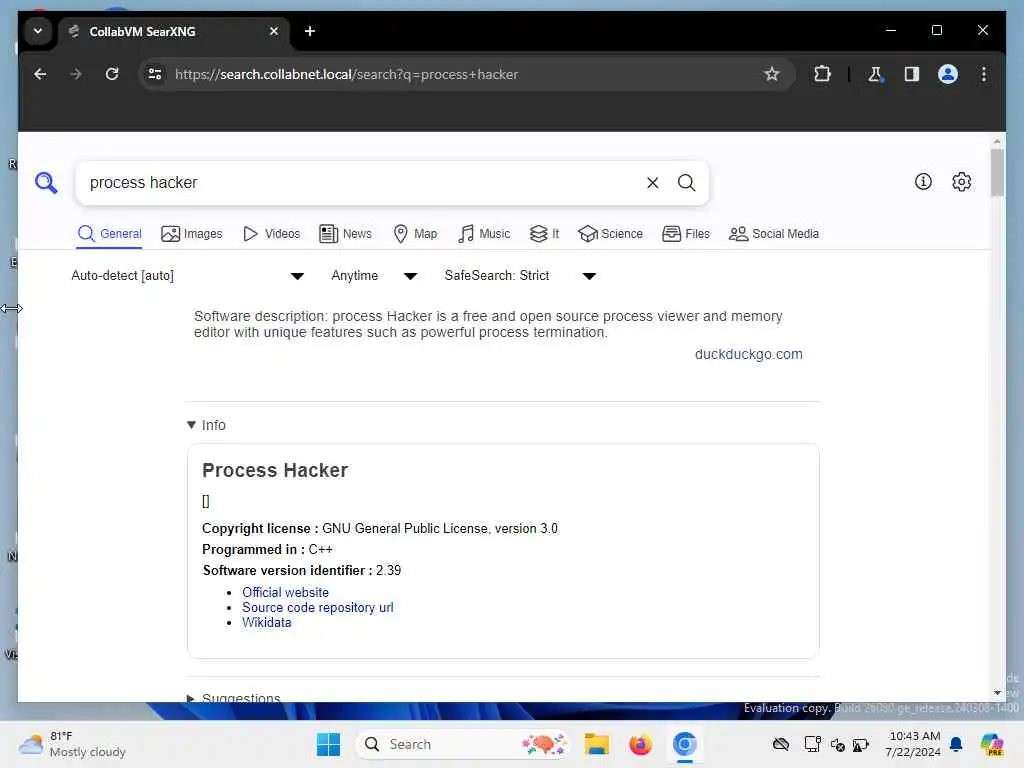Open File Explorer from taskbar
Viewport: 1024px width, 768px height.
(x=596, y=744)
